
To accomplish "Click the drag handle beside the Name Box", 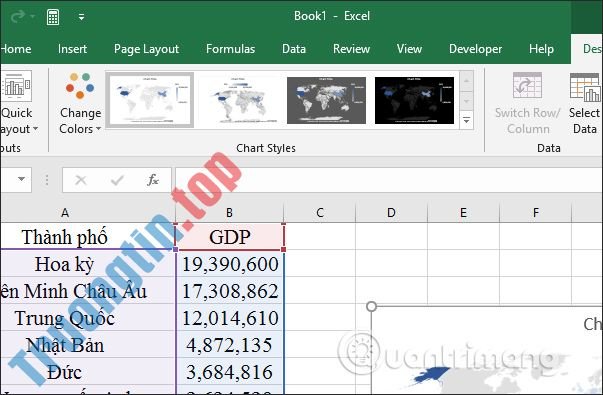I will pos(47,180).
